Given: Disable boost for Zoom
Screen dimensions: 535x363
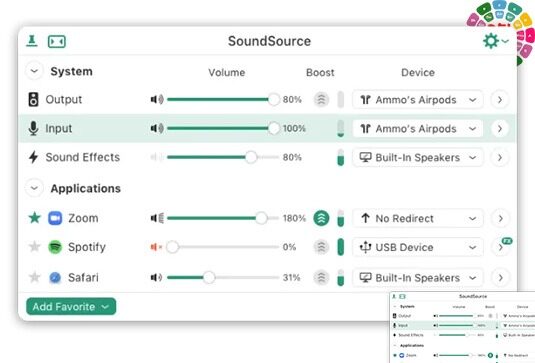Looking at the screenshot, I should click(x=321, y=218).
